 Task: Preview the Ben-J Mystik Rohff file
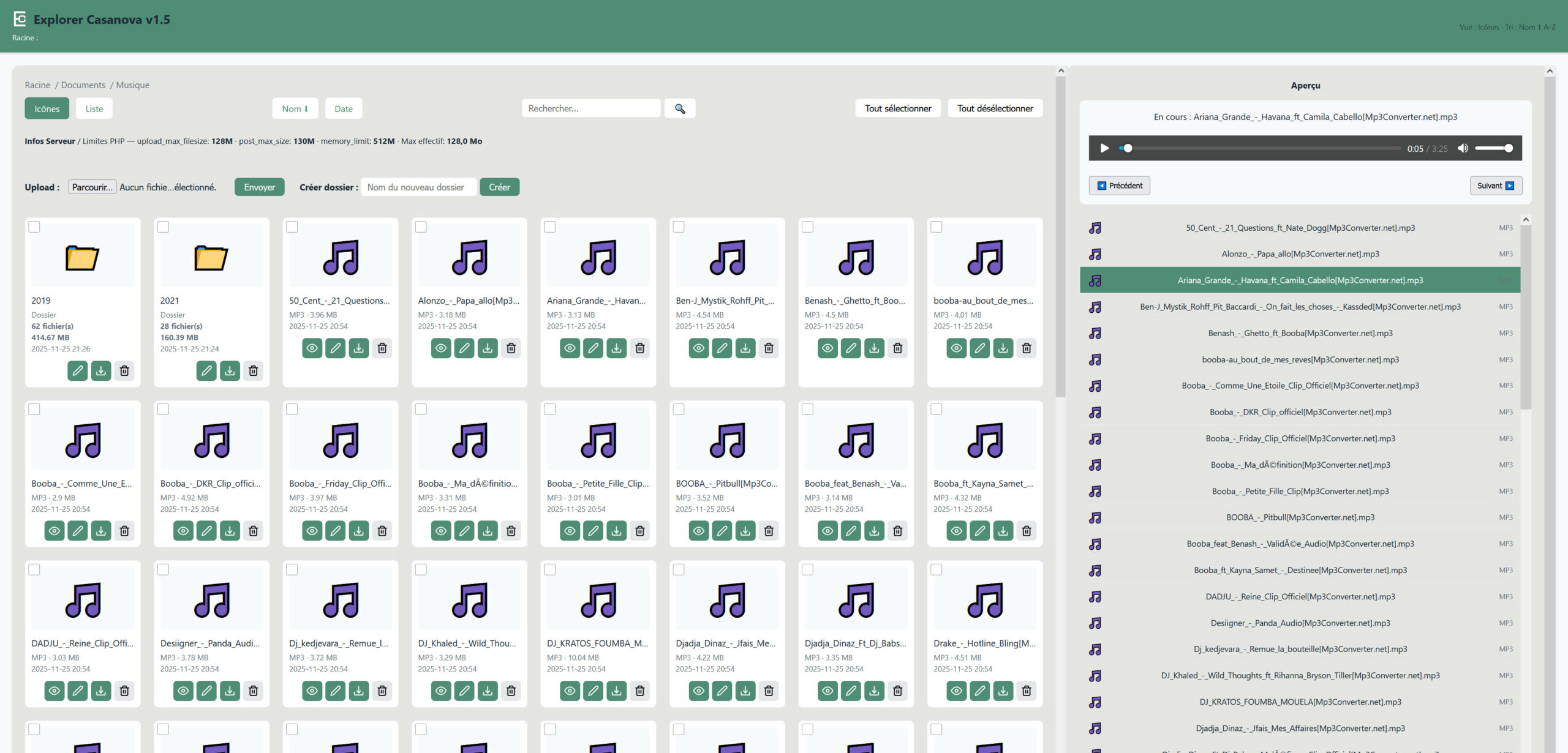click(698, 348)
